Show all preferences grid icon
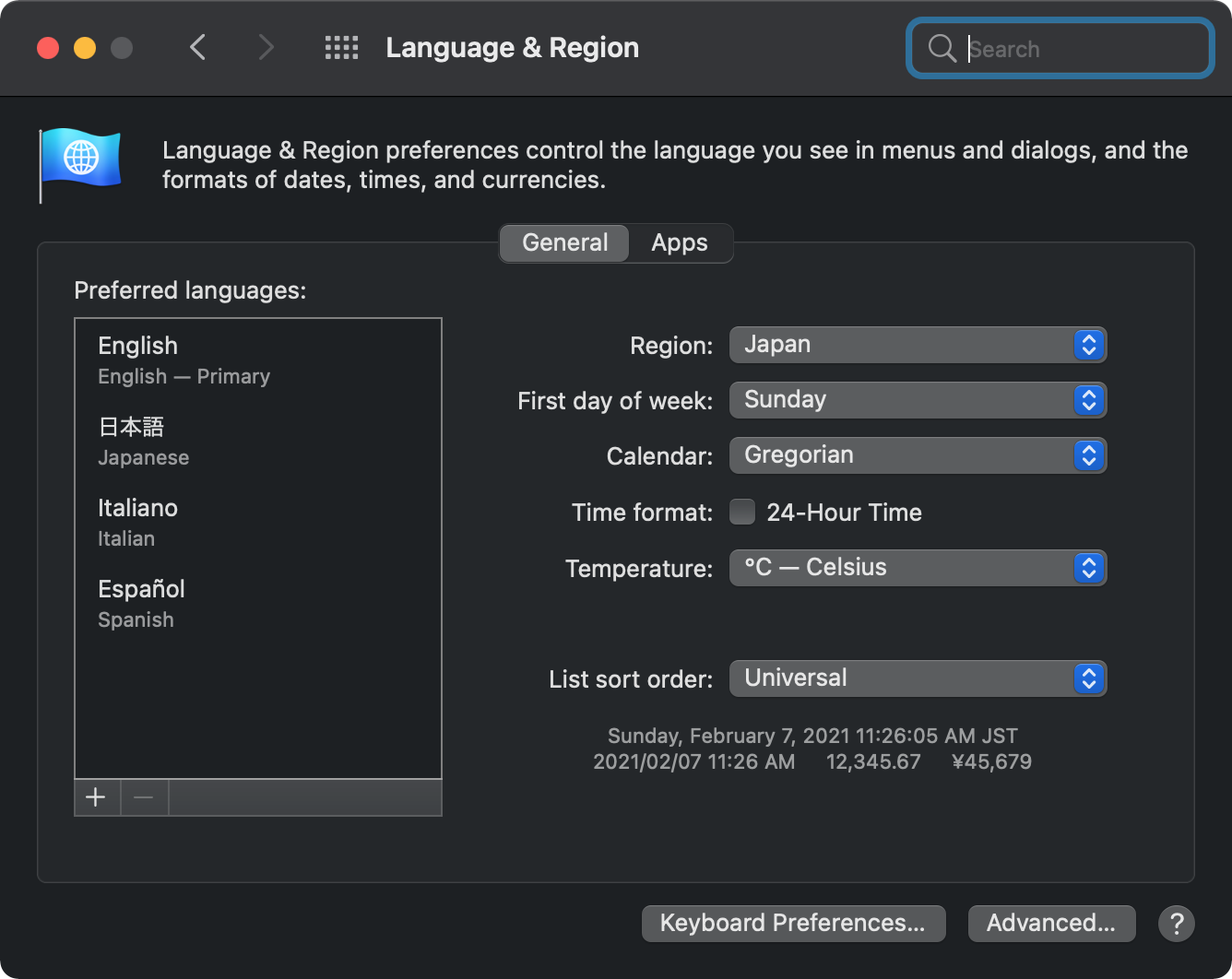This screenshot has height=979, width=1232. (x=341, y=48)
